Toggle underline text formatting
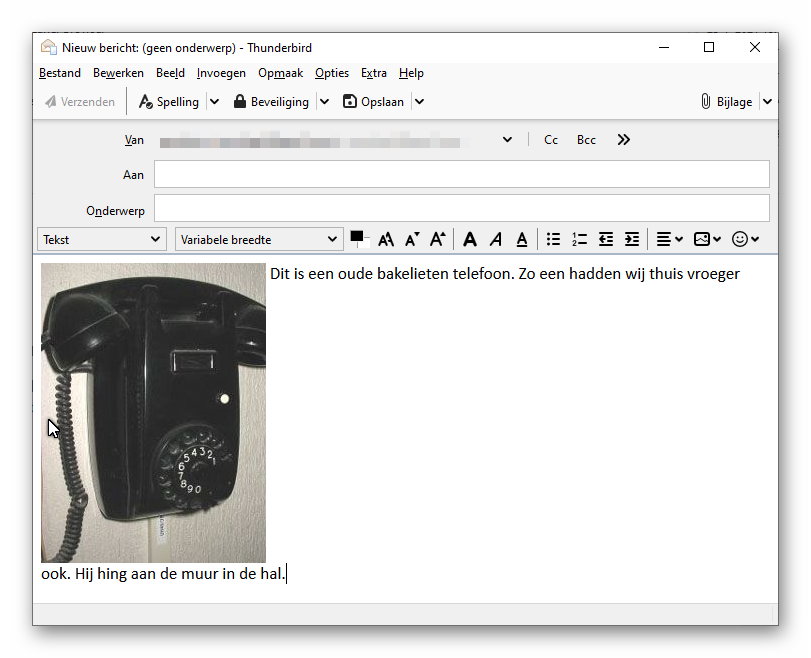This screenshot has height=658, width=811. [522, 240]
